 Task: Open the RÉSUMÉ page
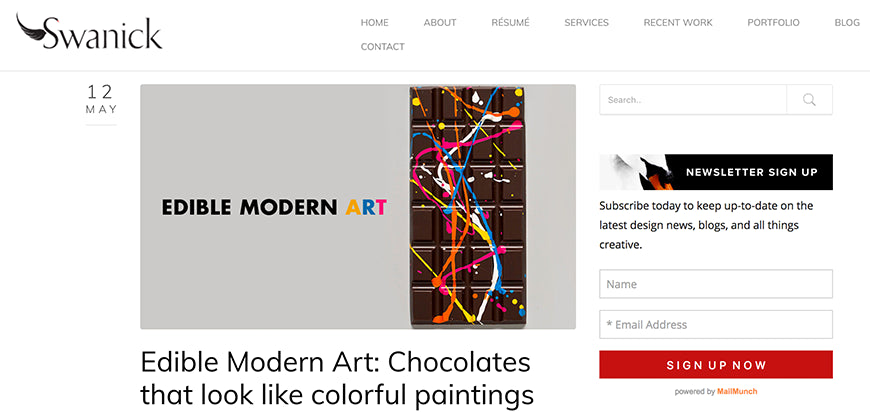pyautogui.click(x=510, y=23)
